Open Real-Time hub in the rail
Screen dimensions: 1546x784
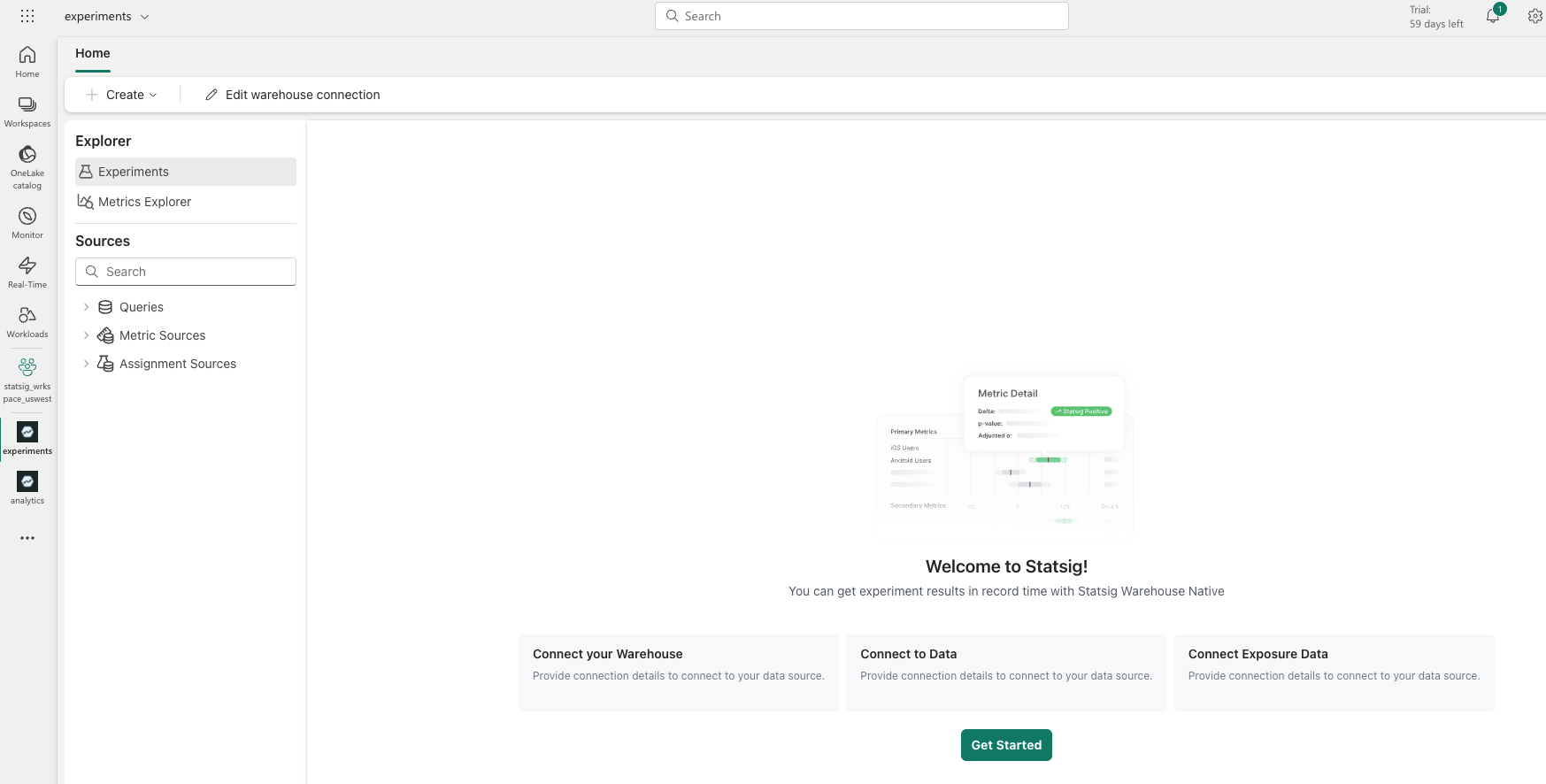click(27, 273)
